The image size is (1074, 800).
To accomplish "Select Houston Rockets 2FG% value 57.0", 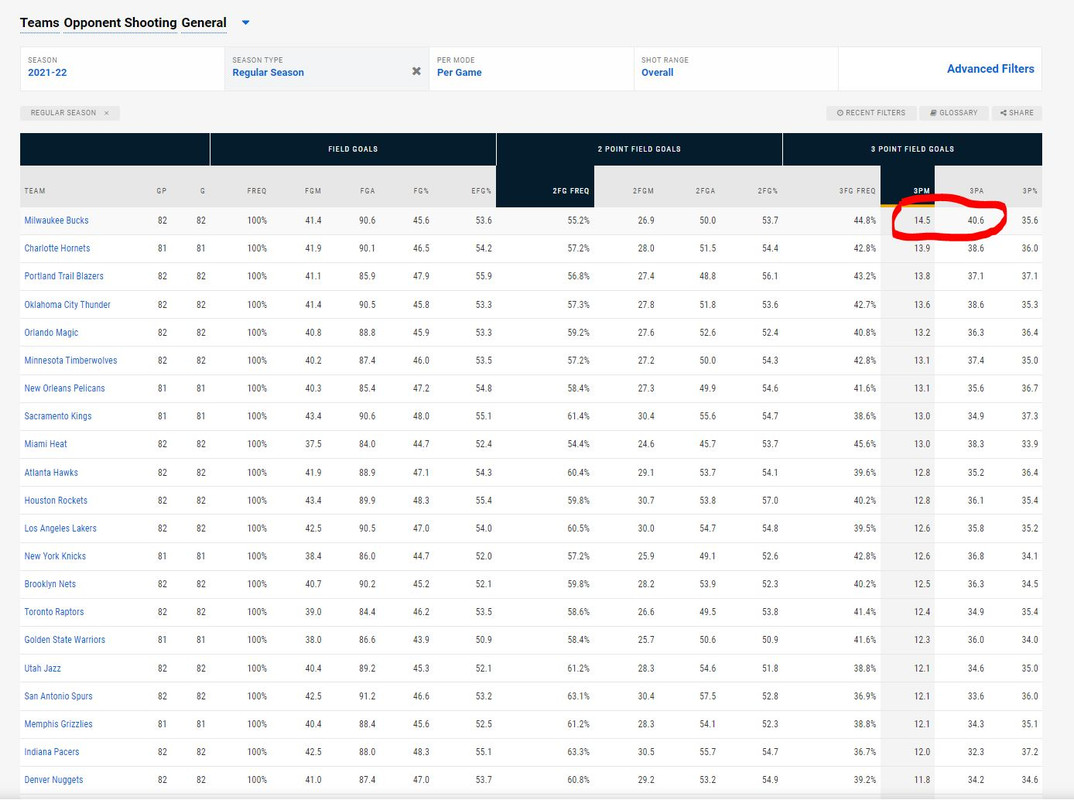I will coord(770,501).
